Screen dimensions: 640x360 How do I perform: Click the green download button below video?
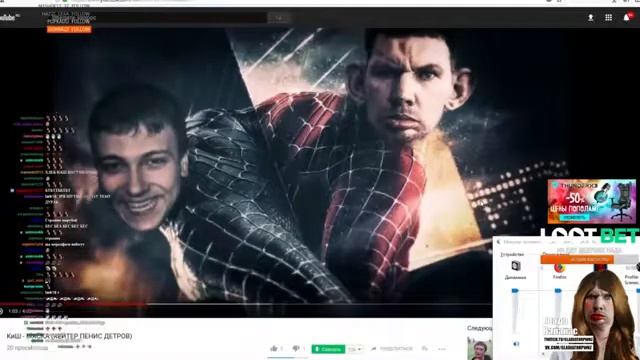click(x=328, y=349)
